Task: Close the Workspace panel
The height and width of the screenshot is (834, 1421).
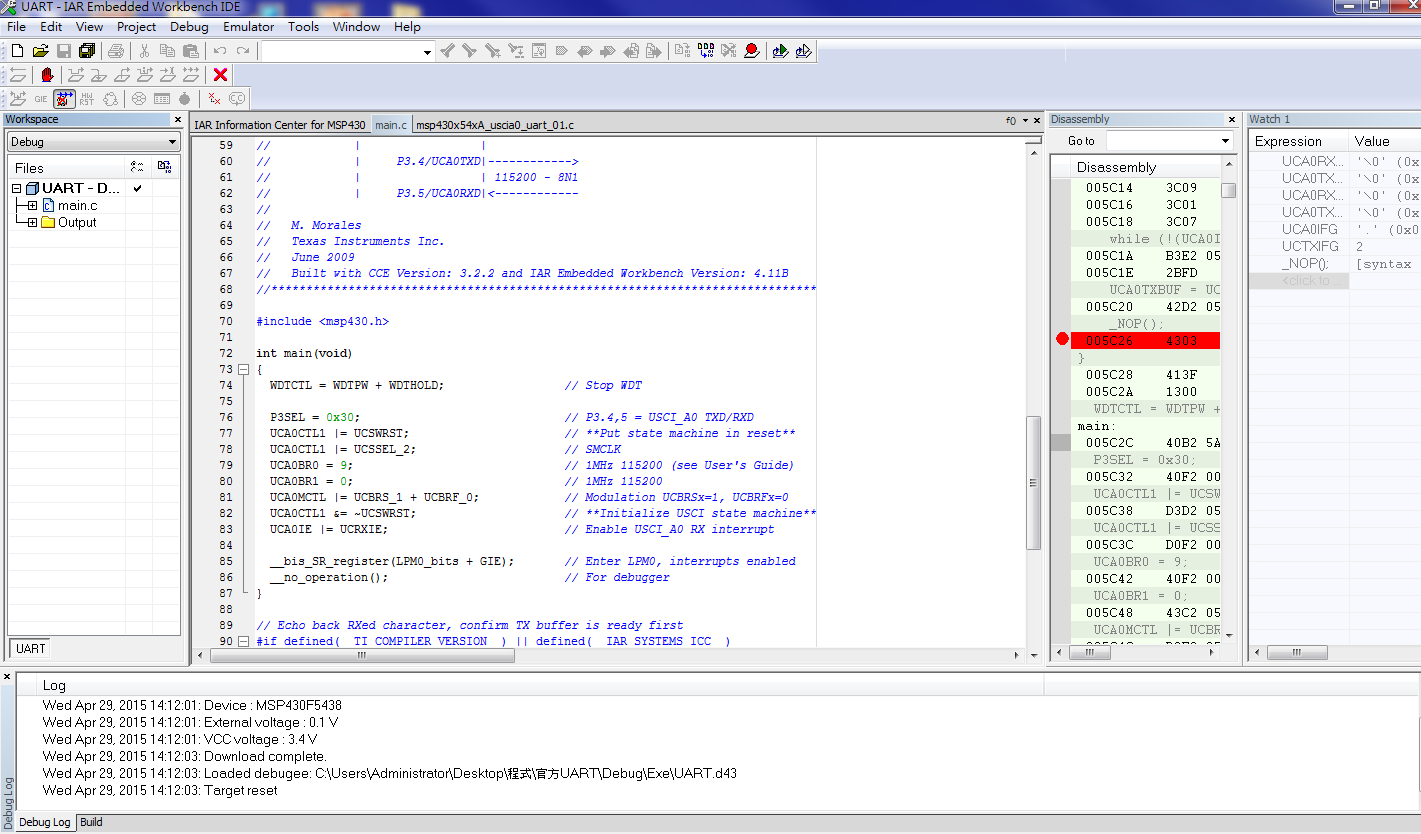Action: [178, 120]
